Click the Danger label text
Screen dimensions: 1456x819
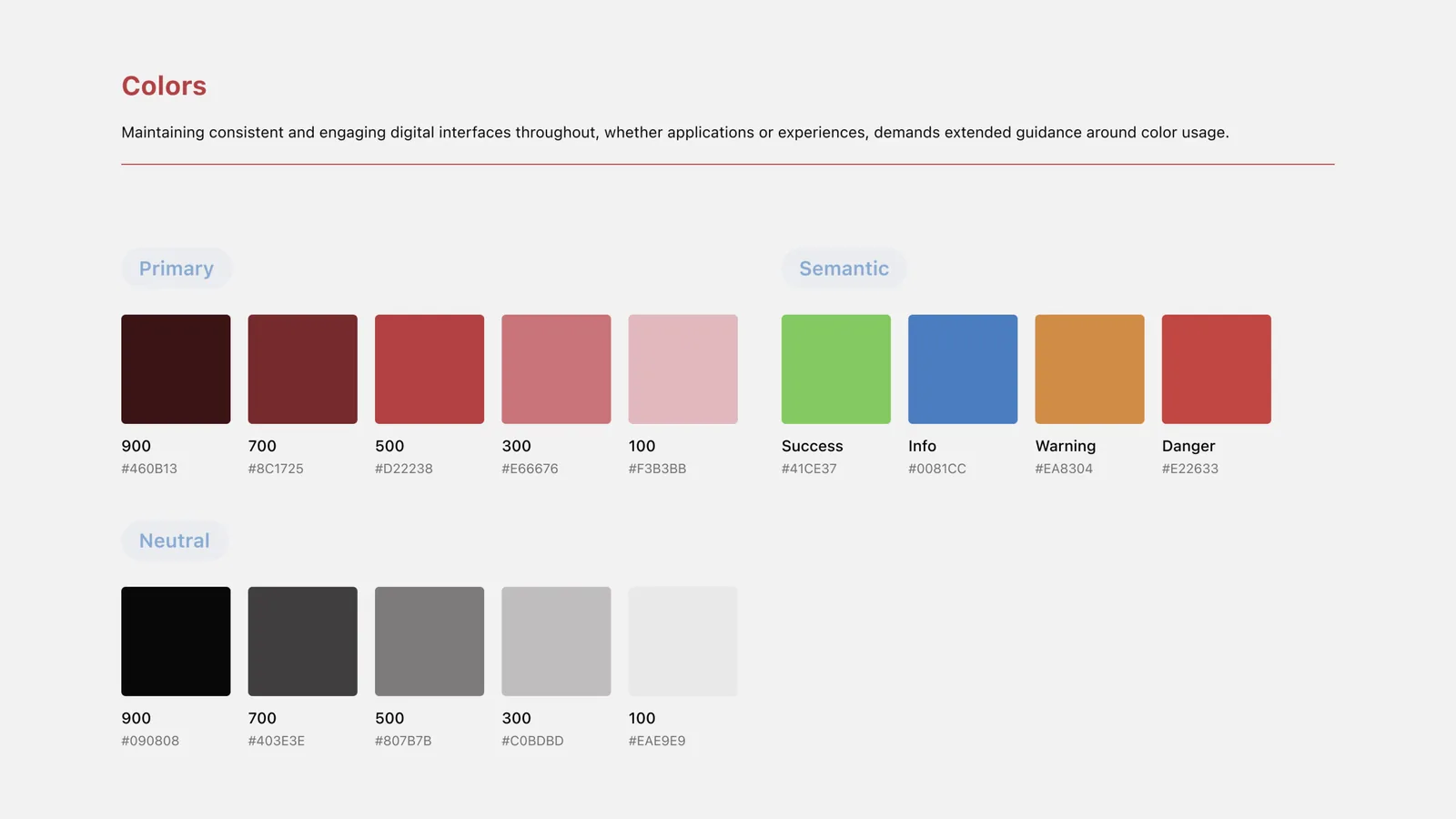(x=1188, y=446)
